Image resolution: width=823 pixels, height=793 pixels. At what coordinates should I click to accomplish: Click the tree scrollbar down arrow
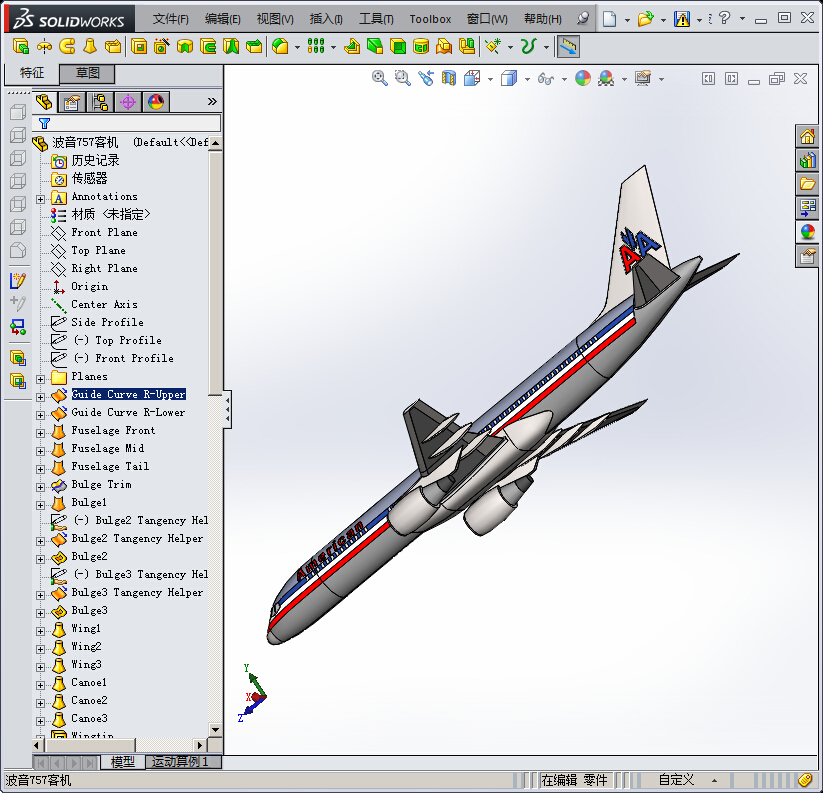tap(215, 729)
